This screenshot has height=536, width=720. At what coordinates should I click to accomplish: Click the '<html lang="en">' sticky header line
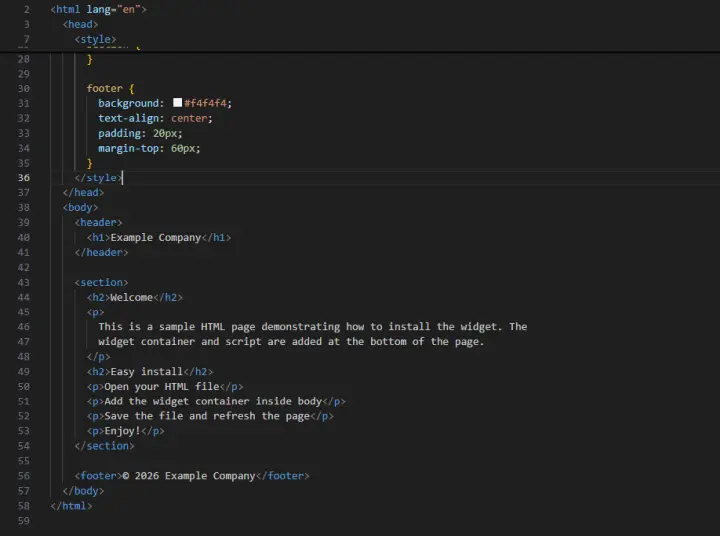tap(98, 9)
